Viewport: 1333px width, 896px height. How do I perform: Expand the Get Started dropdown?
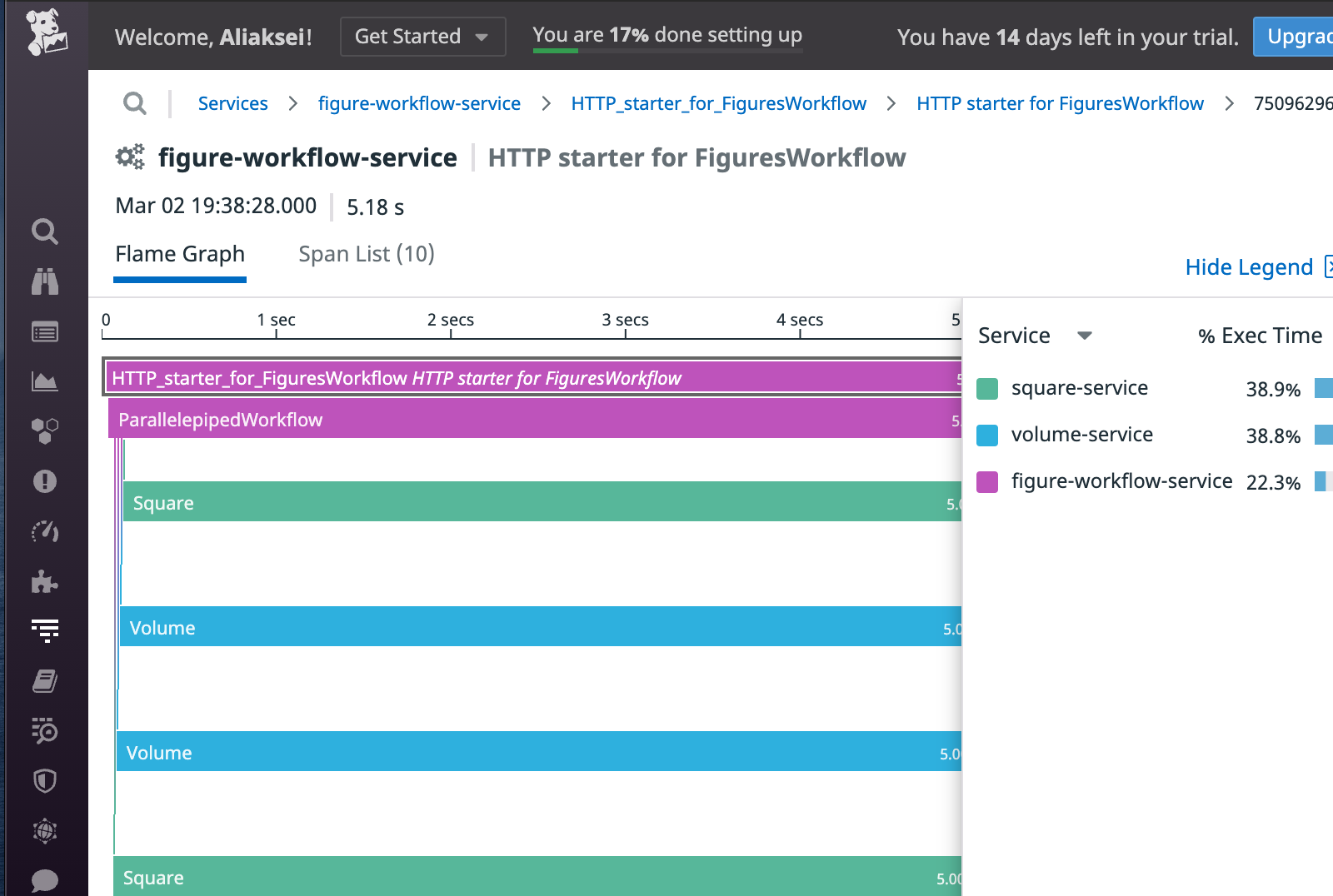coord(422,37)
